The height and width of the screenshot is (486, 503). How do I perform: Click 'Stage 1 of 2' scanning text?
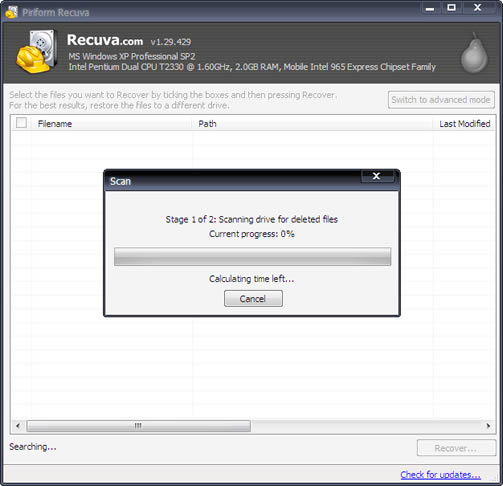click(252, 219)
